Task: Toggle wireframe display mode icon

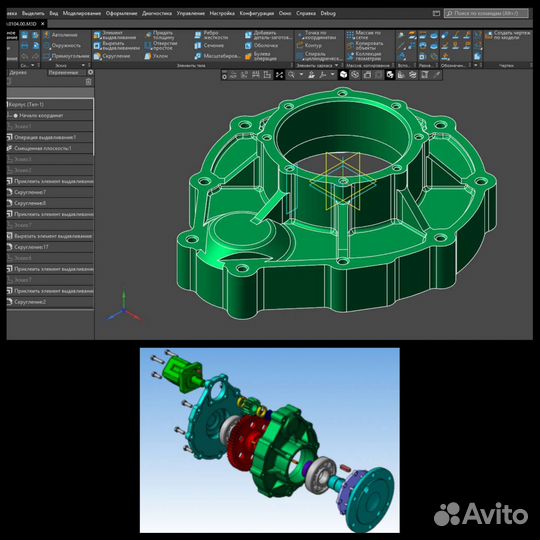Action: tap(355, 75)
